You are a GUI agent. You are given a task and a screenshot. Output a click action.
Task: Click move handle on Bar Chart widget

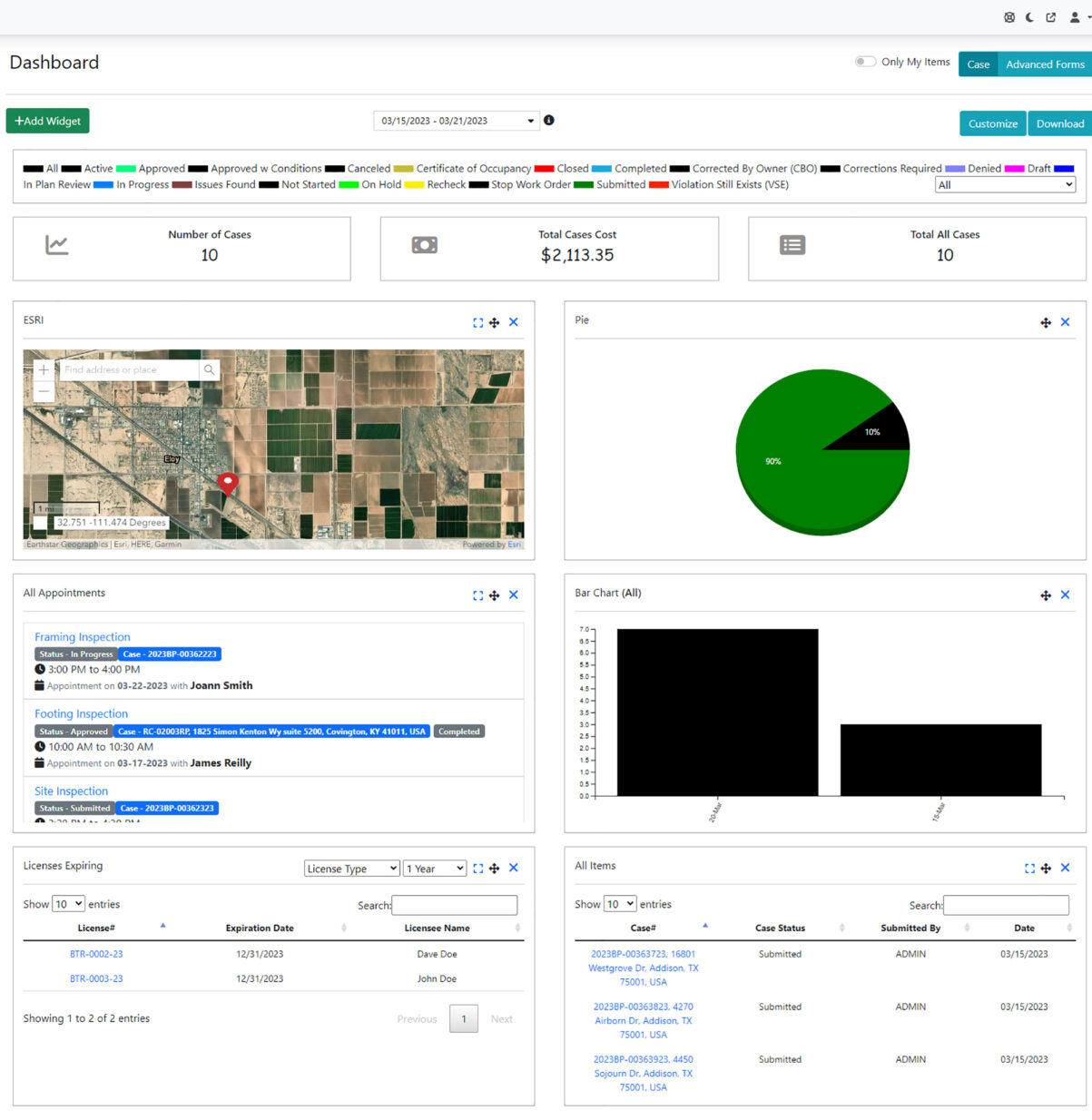click(1046, 595)
